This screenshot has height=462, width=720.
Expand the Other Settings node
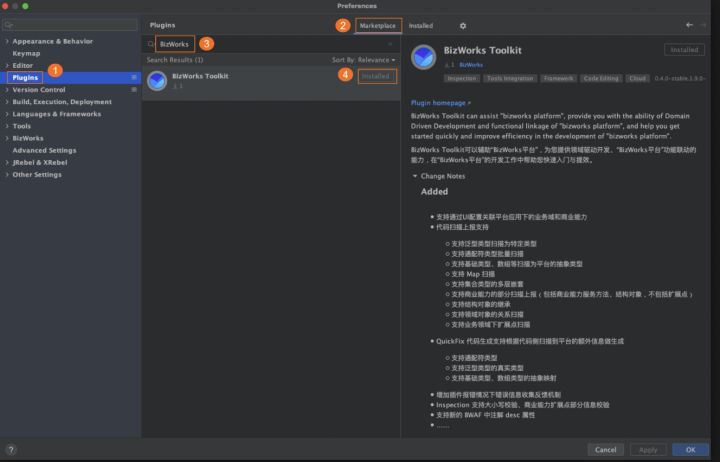click(x=7, y=175)
